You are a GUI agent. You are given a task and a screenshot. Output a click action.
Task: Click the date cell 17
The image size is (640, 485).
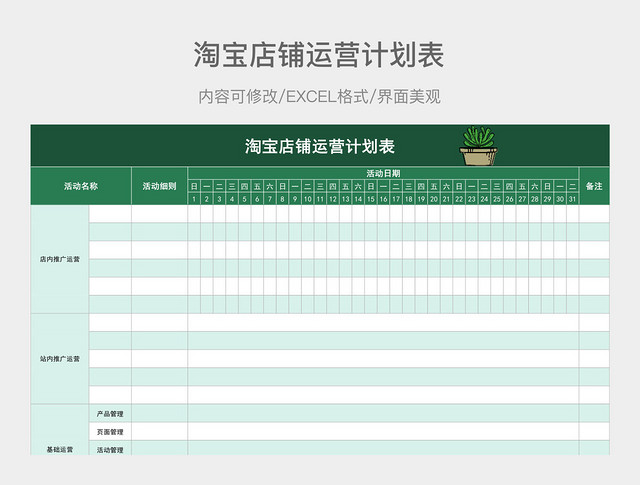coord(396,199)
